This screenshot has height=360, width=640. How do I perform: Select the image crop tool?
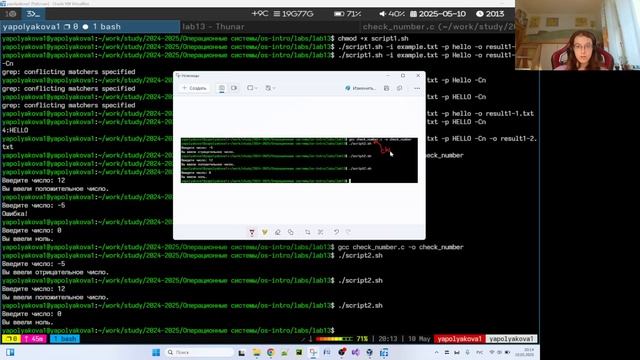[x=308, y=232]
